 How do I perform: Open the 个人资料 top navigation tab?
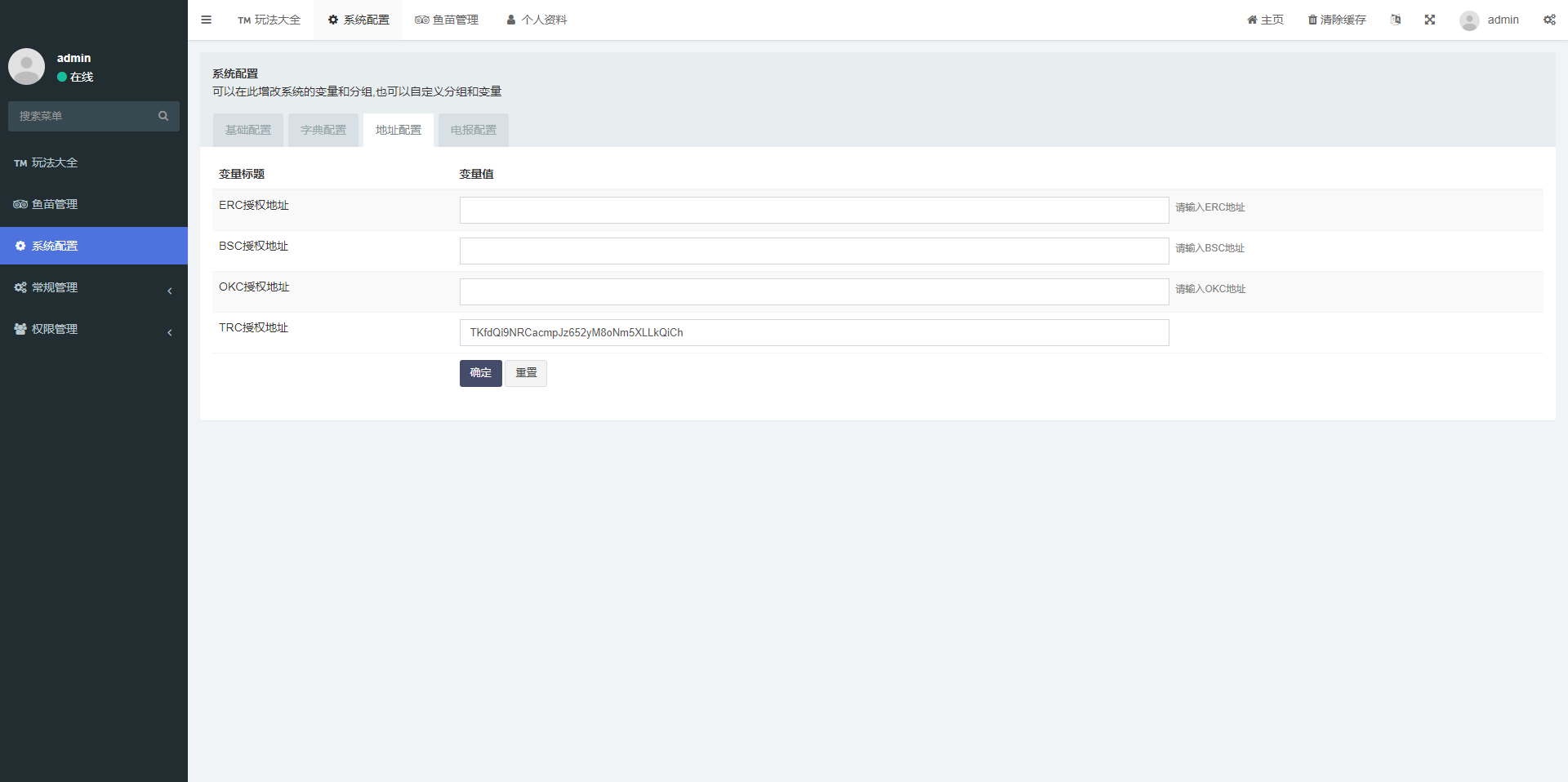(537, 20)
